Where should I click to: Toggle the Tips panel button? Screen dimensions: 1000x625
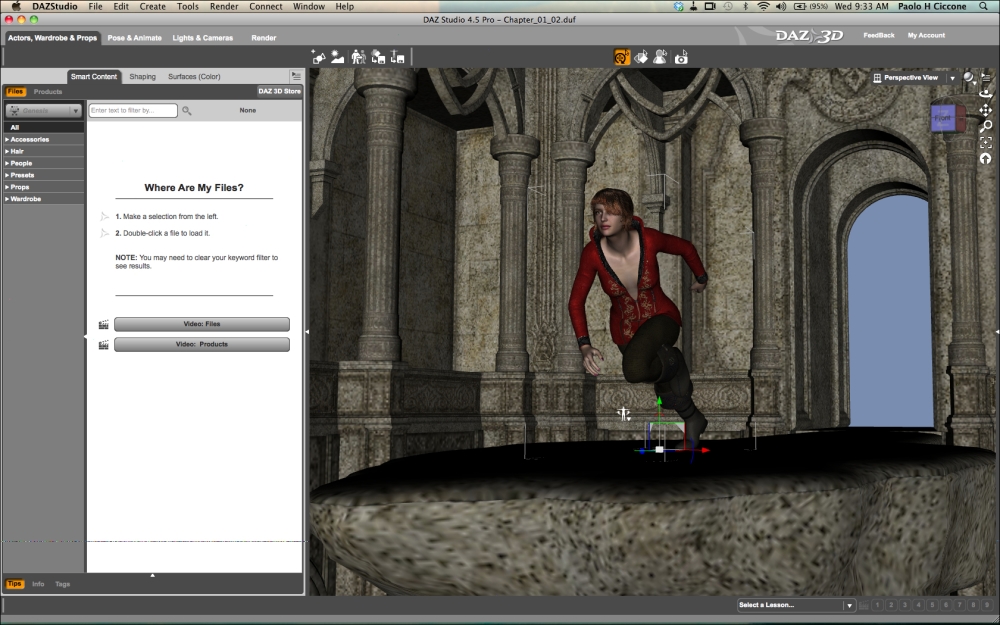14,584
